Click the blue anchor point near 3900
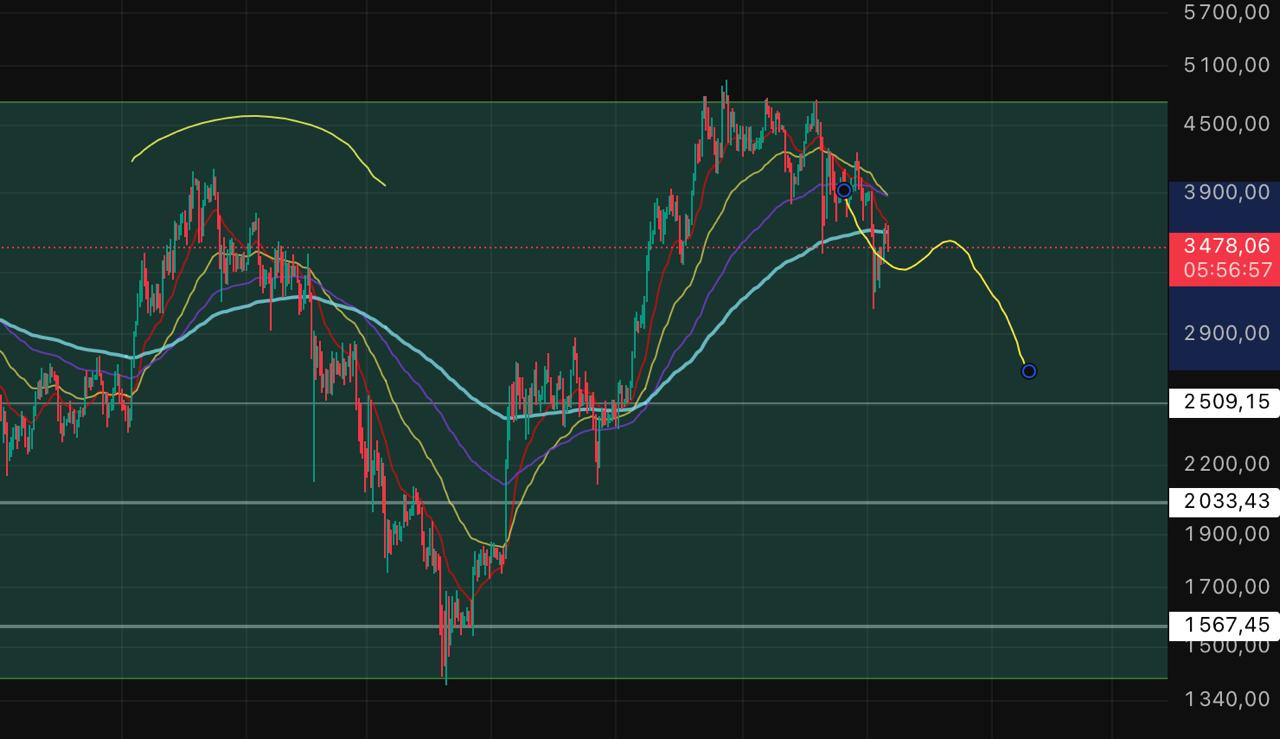The width and height of the screenshot is (1280, 739). pos(844,190)
